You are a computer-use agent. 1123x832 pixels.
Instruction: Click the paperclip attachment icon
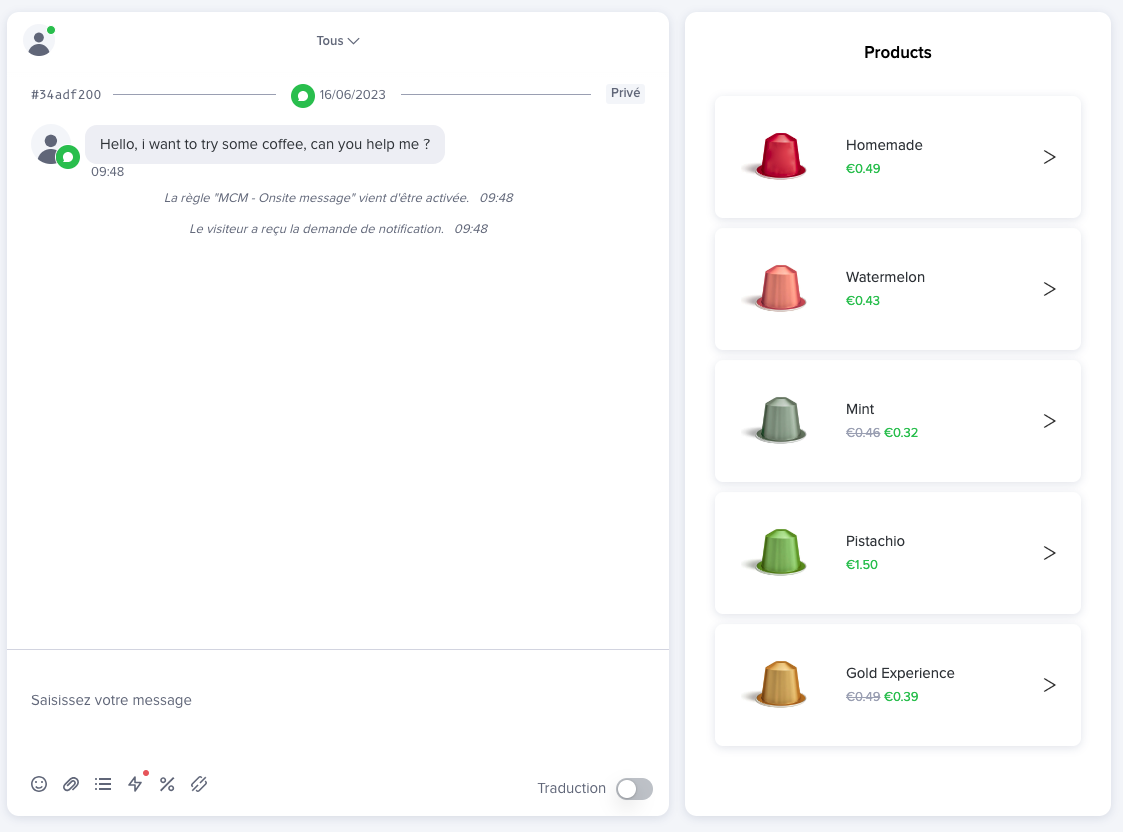71,784
